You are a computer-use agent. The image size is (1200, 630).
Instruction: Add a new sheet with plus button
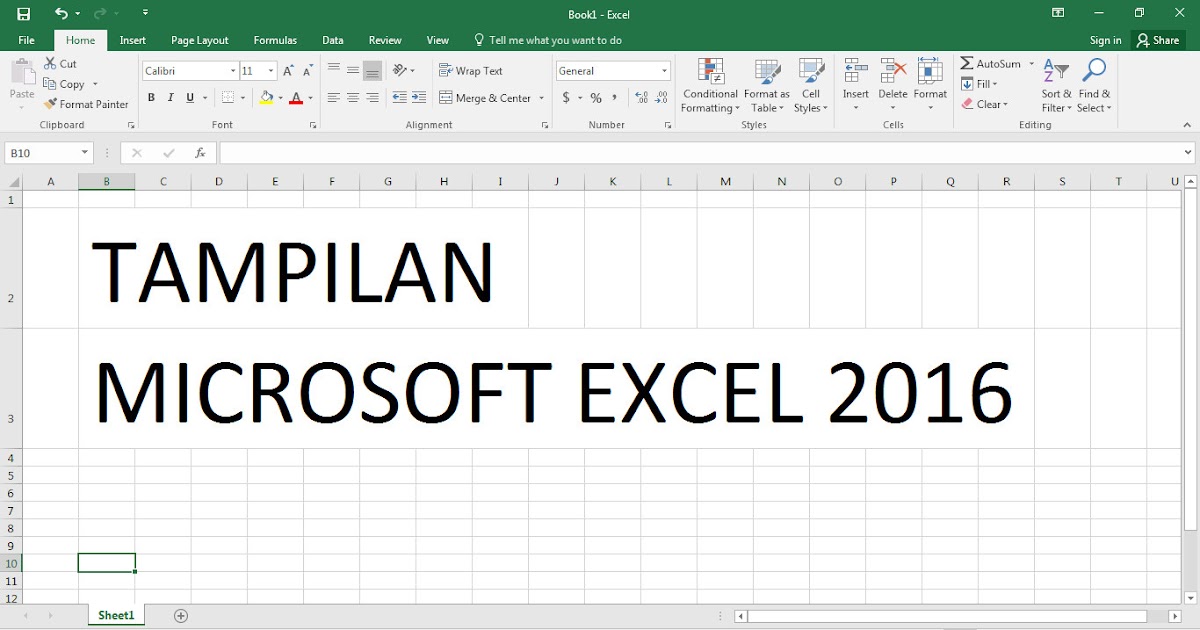tap(181, 616)
